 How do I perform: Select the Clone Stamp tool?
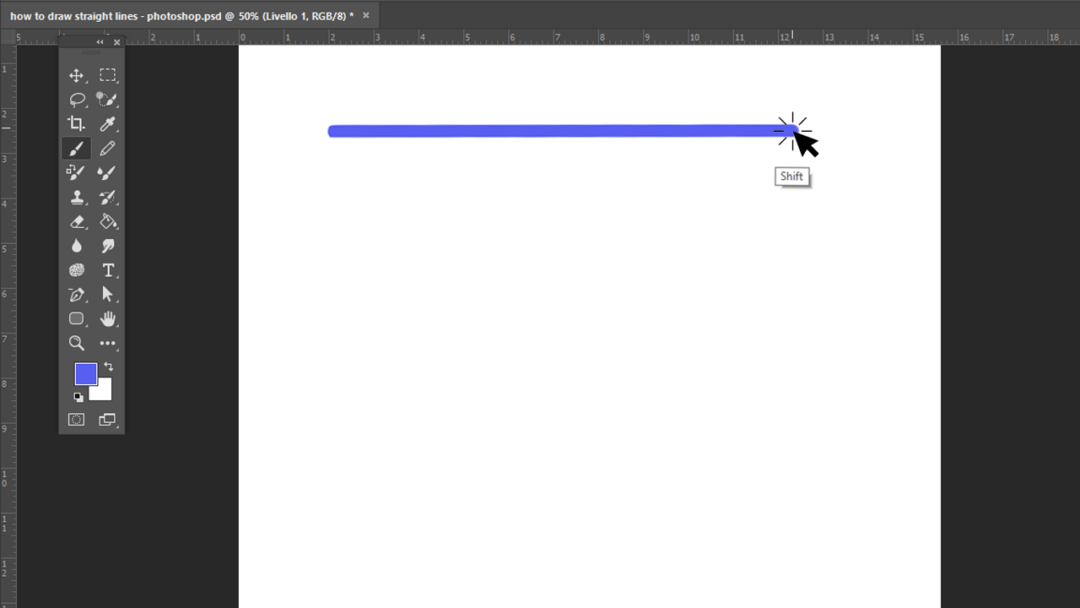77,196
